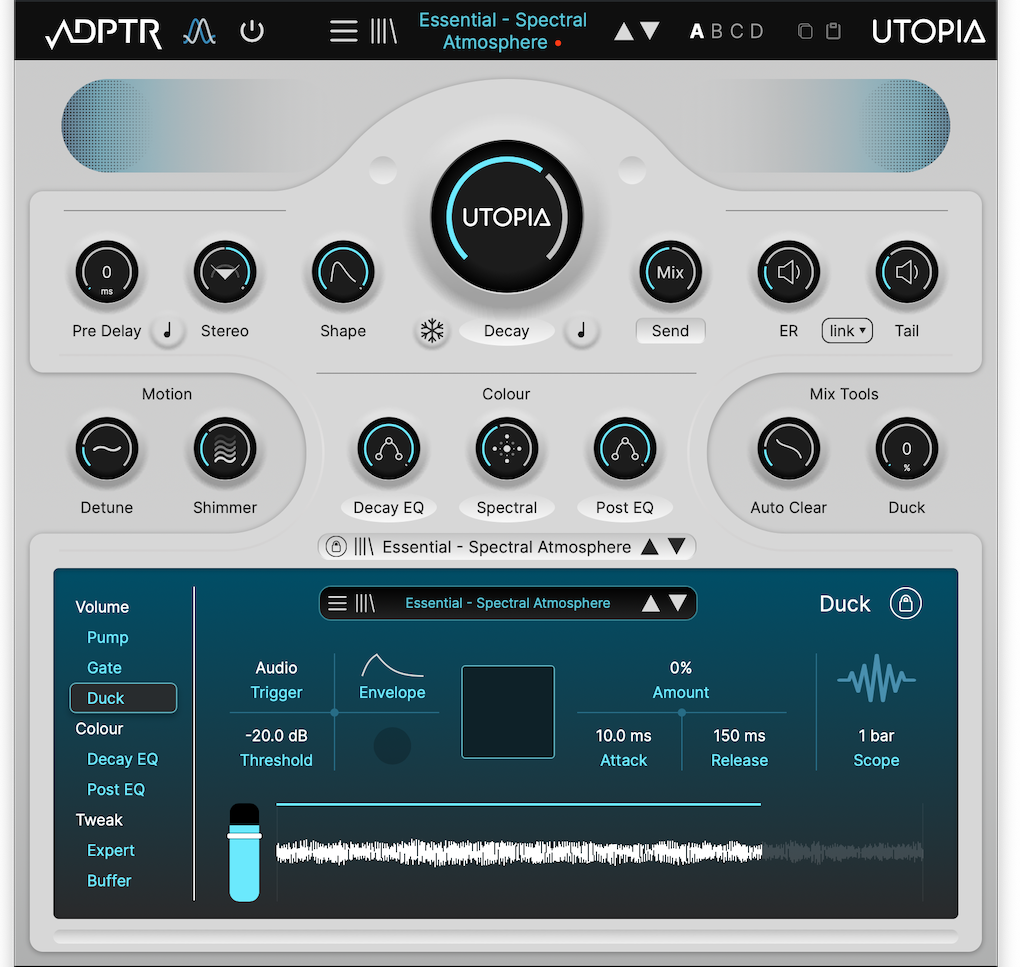Select the Duck page in sidebar
This screenshot has width=1024, height=967.
(123, 698)
